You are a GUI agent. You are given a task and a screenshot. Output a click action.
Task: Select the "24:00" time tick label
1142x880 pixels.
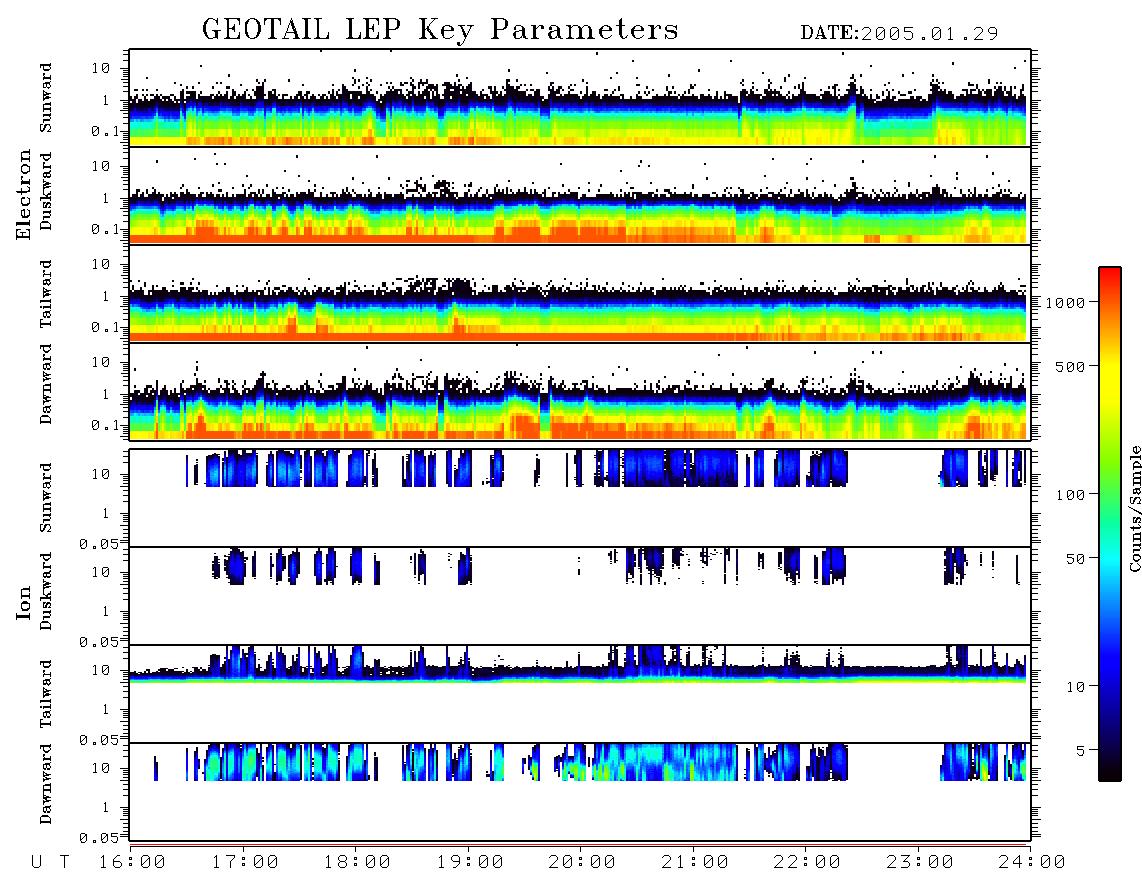1032,862
